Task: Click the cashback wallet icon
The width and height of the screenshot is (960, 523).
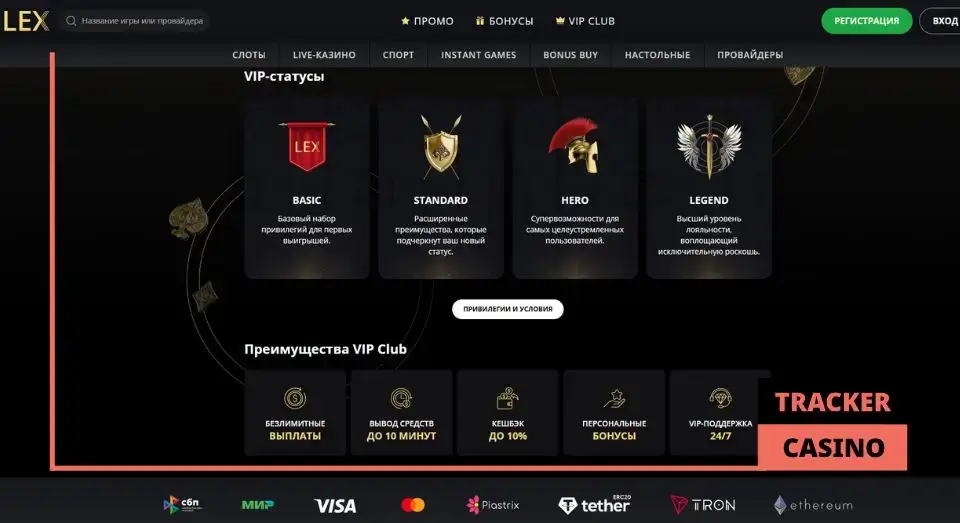Action: tap(508, 398)
